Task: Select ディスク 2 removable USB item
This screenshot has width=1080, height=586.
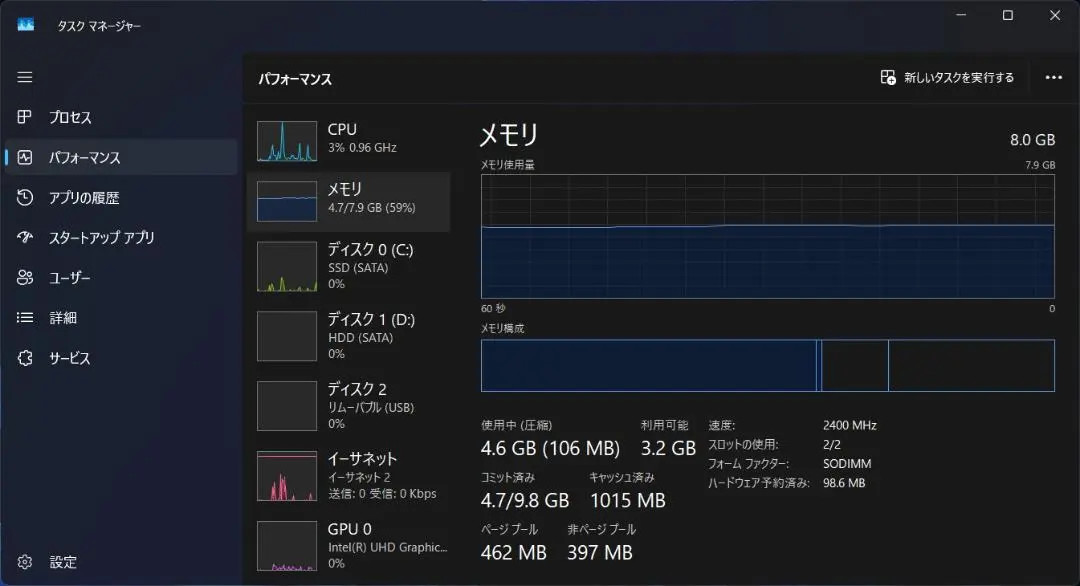Action: click(x=349, y=406)
